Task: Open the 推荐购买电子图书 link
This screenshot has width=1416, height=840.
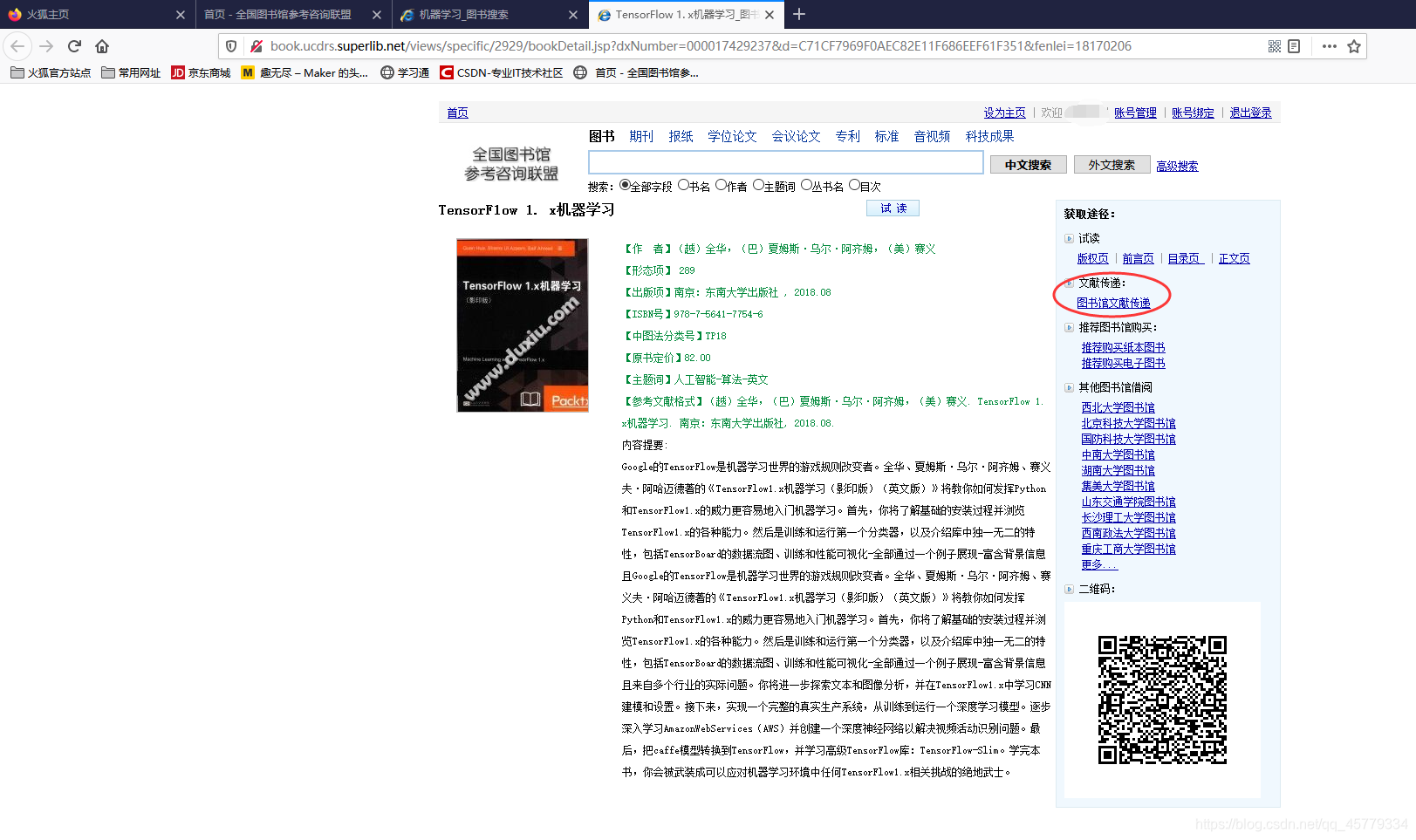Action: tap(1123, 363)
